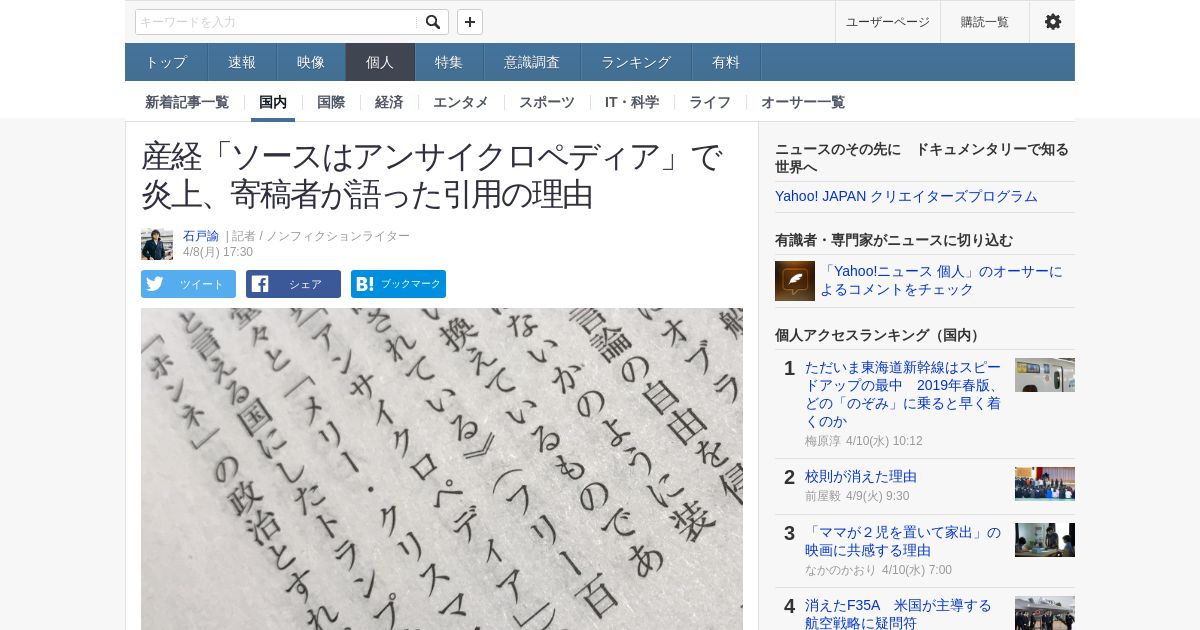Click byline なかのかおり 4/10(水) 7:00
This screenshot has height=630, width=1200.
878,570
